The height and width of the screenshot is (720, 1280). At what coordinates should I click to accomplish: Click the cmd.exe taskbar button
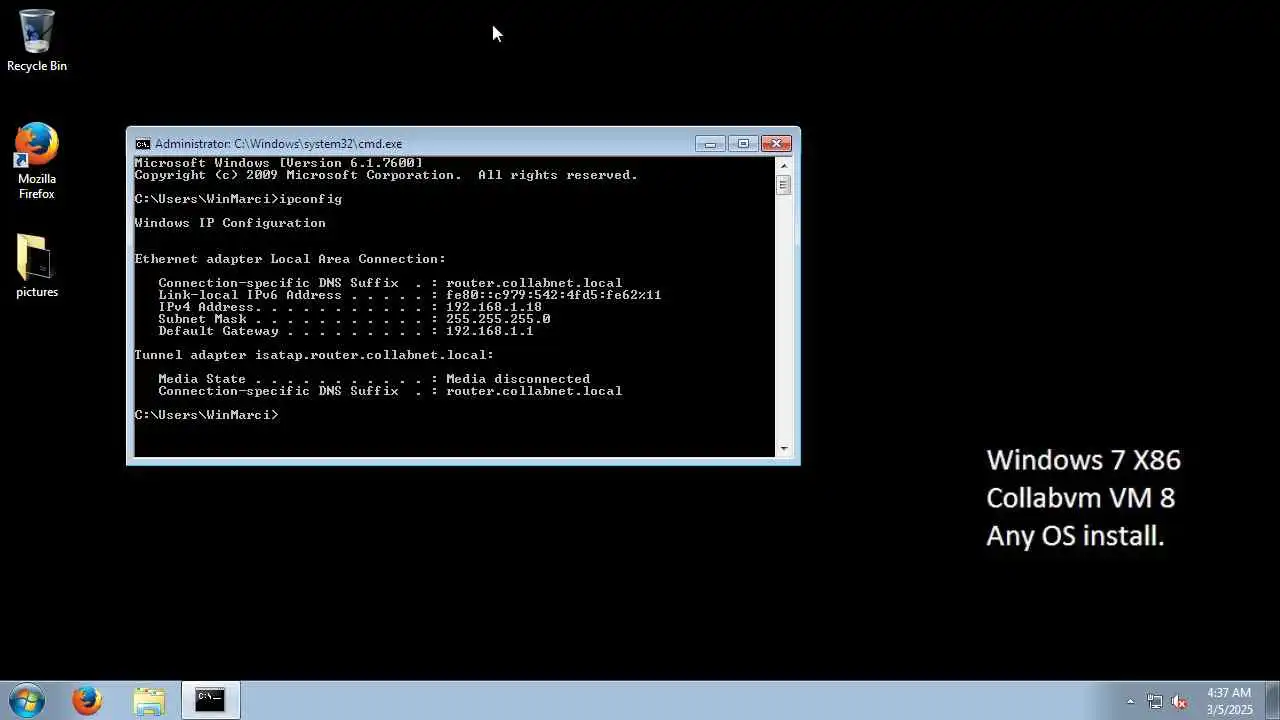[x=210, y=700]
